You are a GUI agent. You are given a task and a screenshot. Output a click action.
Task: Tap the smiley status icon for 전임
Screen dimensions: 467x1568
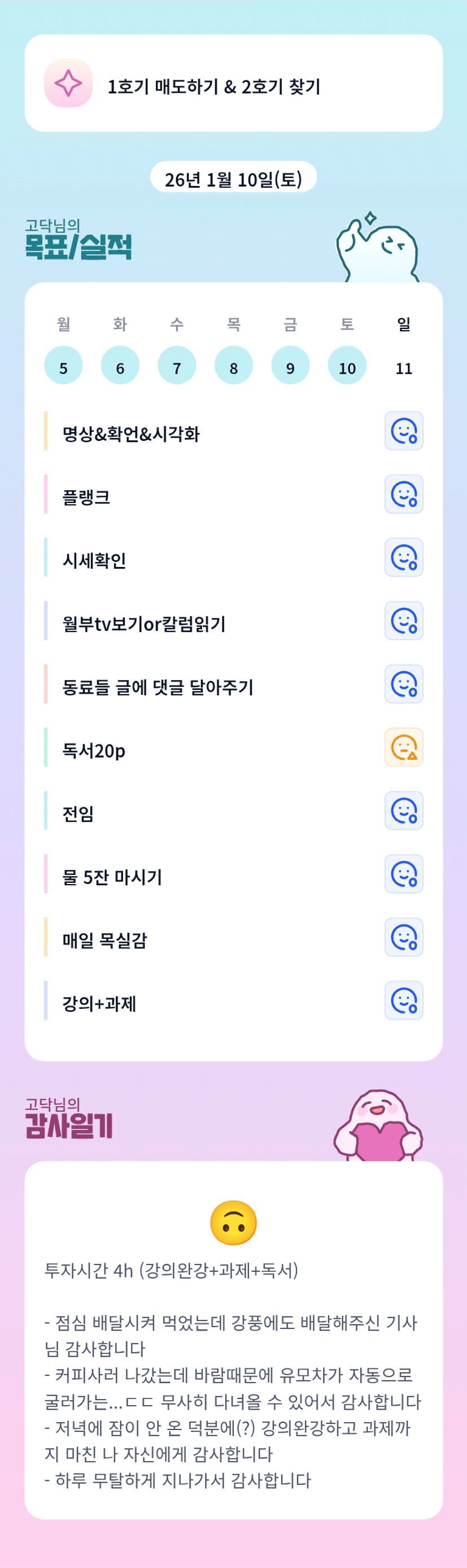point(404,811)
